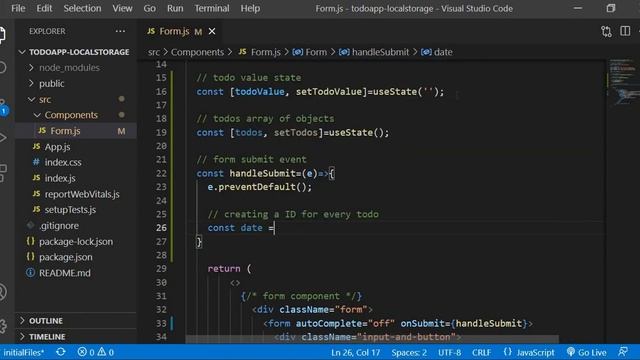The width and height of the screenshot is (640, 360).
Task: Click the Components breadcrumb segment
Action: [197, 52]
